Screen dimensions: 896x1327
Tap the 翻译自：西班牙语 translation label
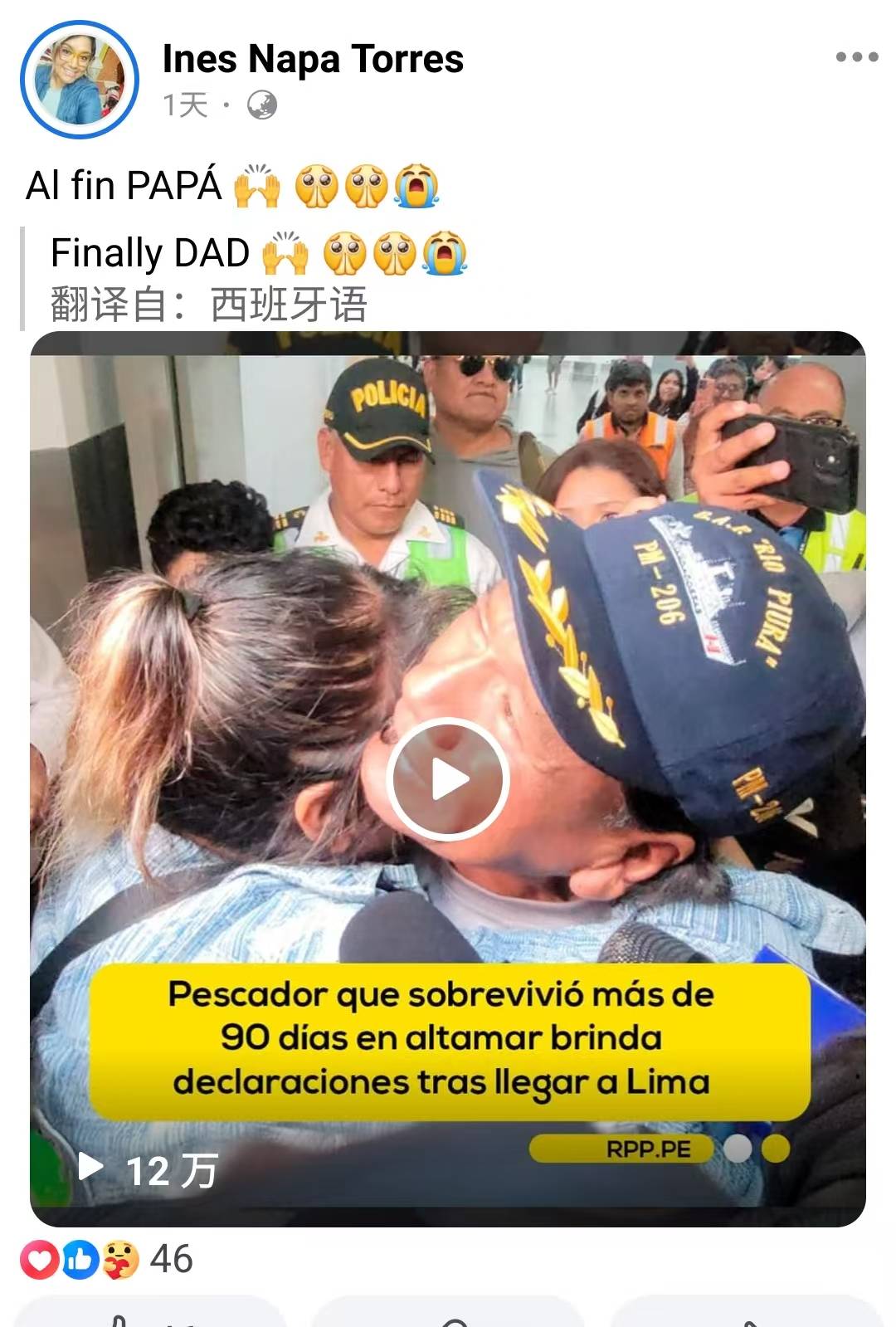(x=208, y=304)
